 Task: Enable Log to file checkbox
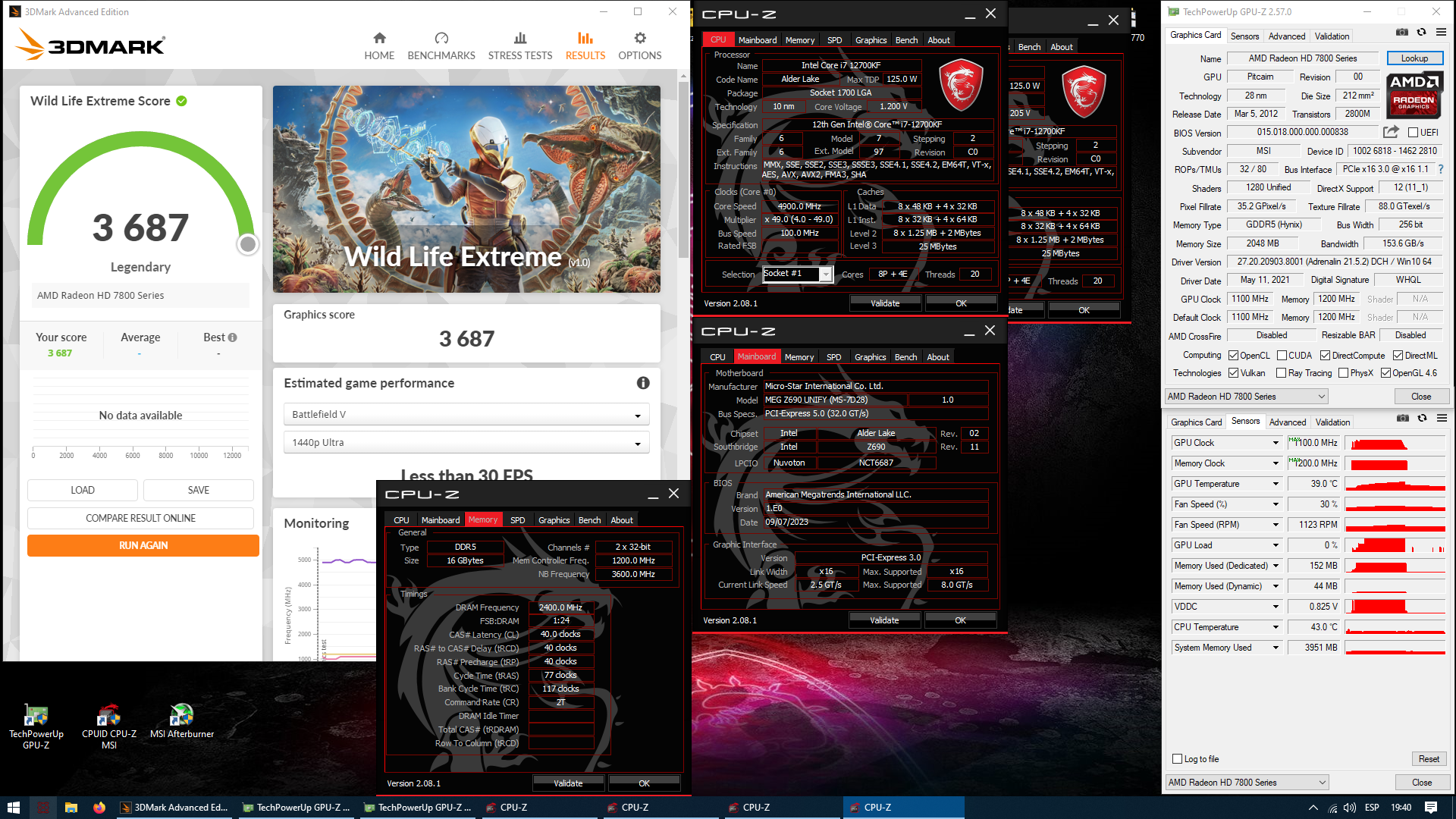[x=1178, y=759]
